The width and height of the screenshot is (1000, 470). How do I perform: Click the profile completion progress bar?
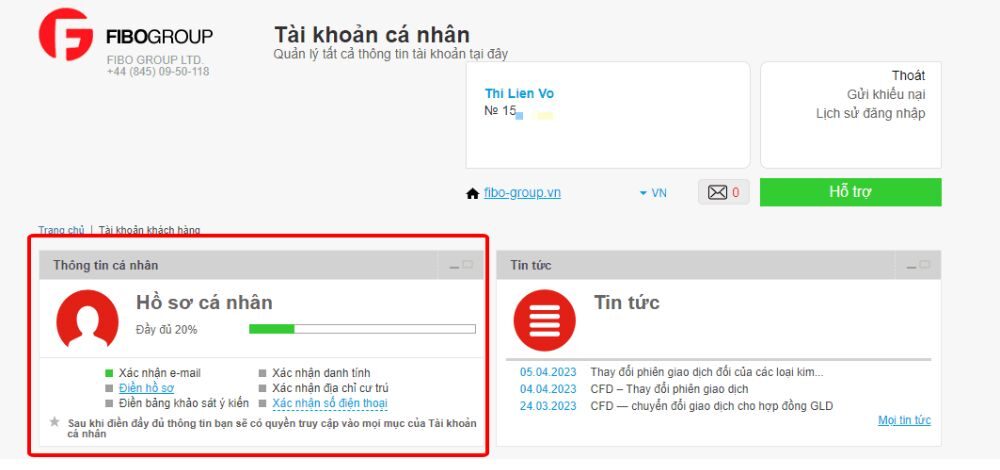(362, 329)
